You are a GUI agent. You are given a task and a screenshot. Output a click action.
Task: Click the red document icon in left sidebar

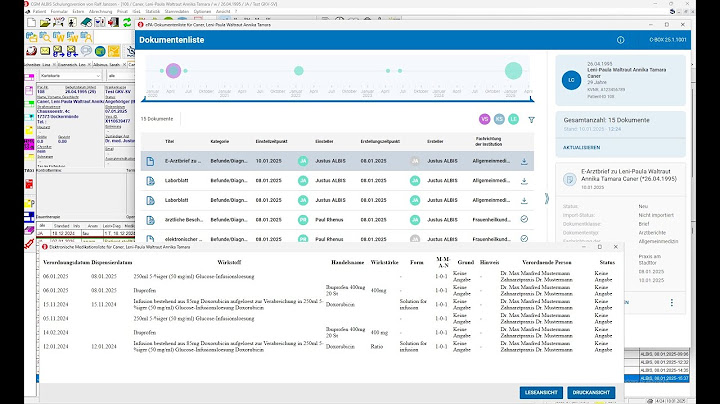(29, 185)
